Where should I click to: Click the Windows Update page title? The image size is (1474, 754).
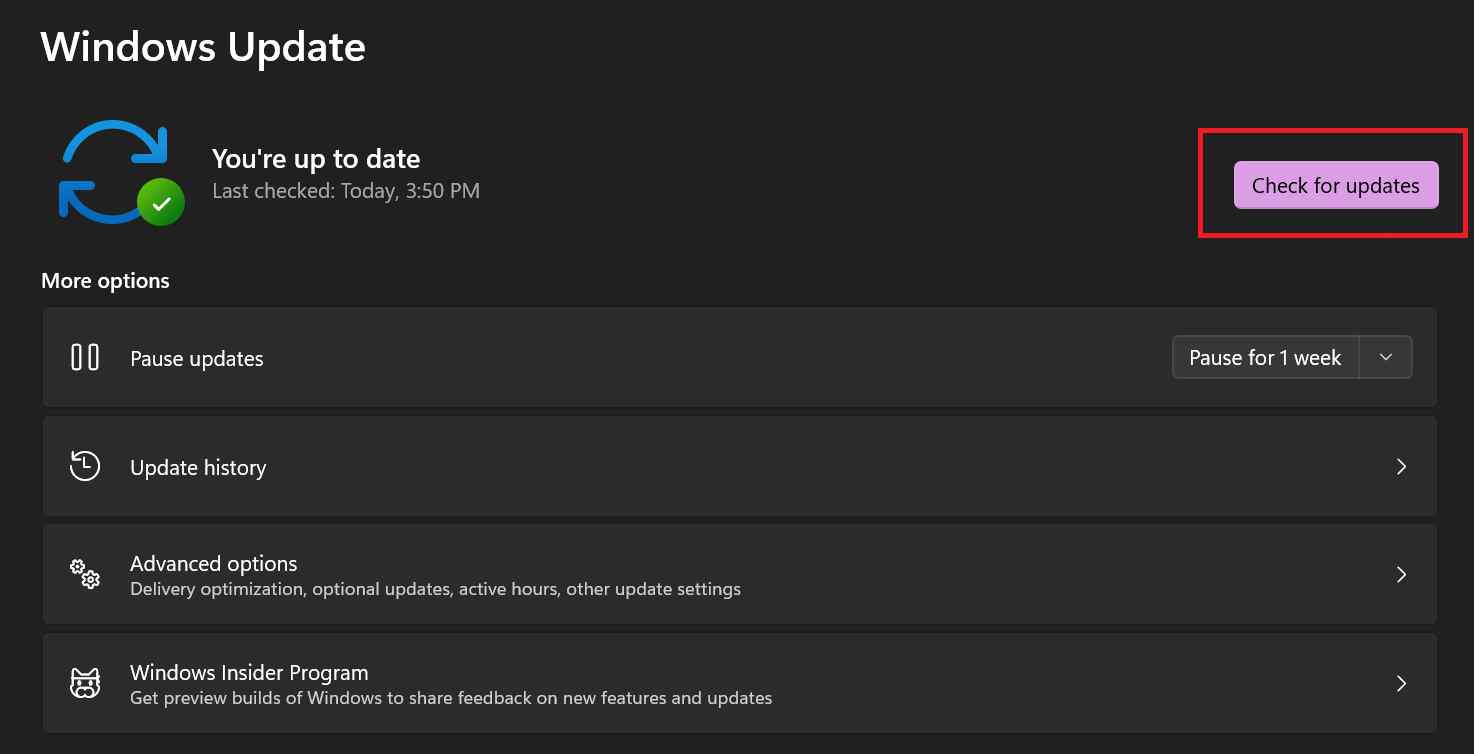(203, 47)
